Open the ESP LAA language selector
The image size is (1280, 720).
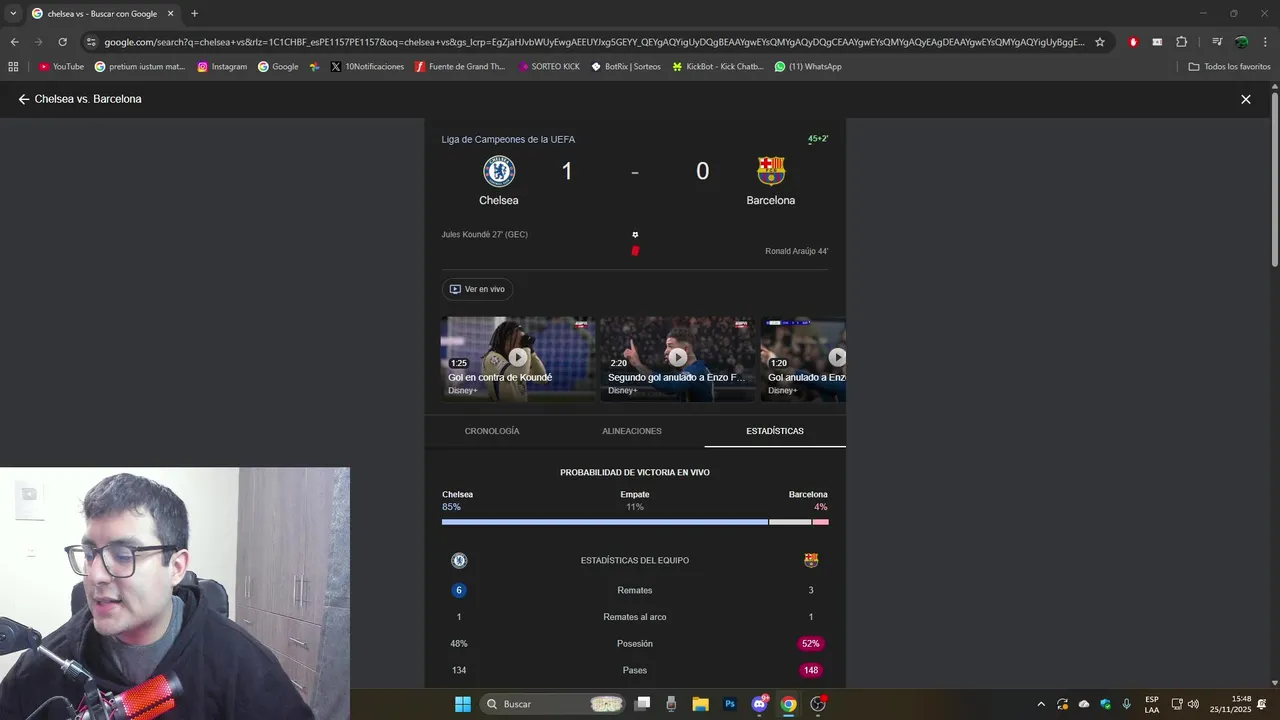tap(1152, 704)
